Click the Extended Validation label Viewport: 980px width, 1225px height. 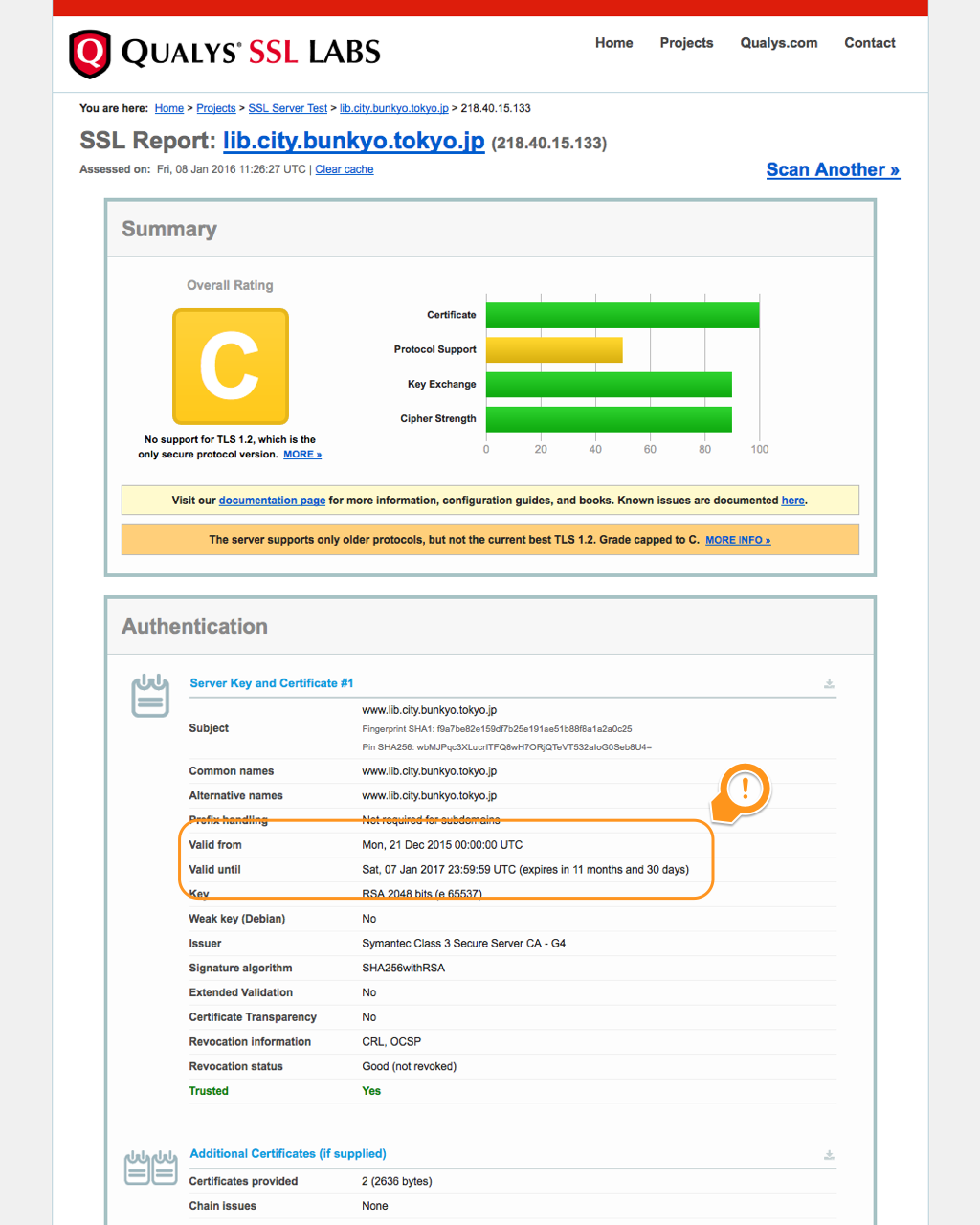tap(241, 992)
